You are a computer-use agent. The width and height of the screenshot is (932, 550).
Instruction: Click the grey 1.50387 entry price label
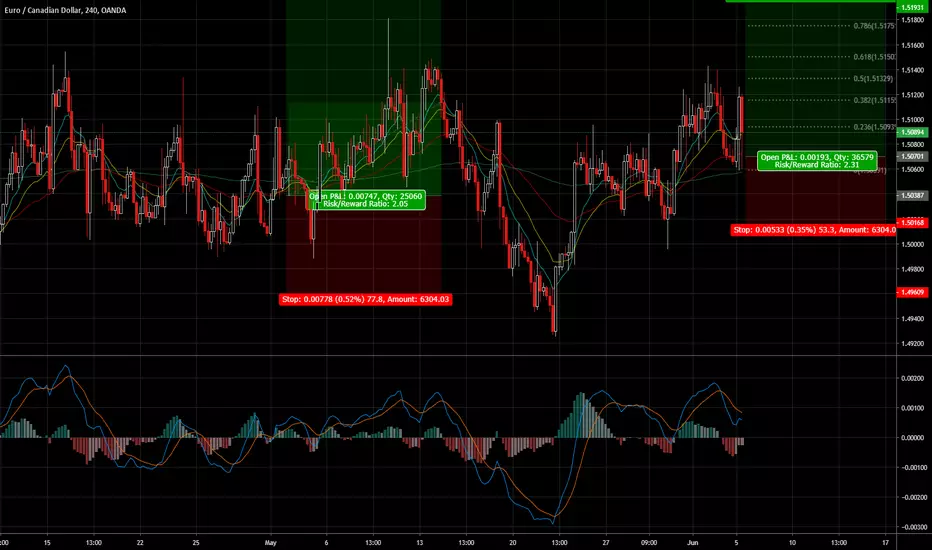coord(912,196)
